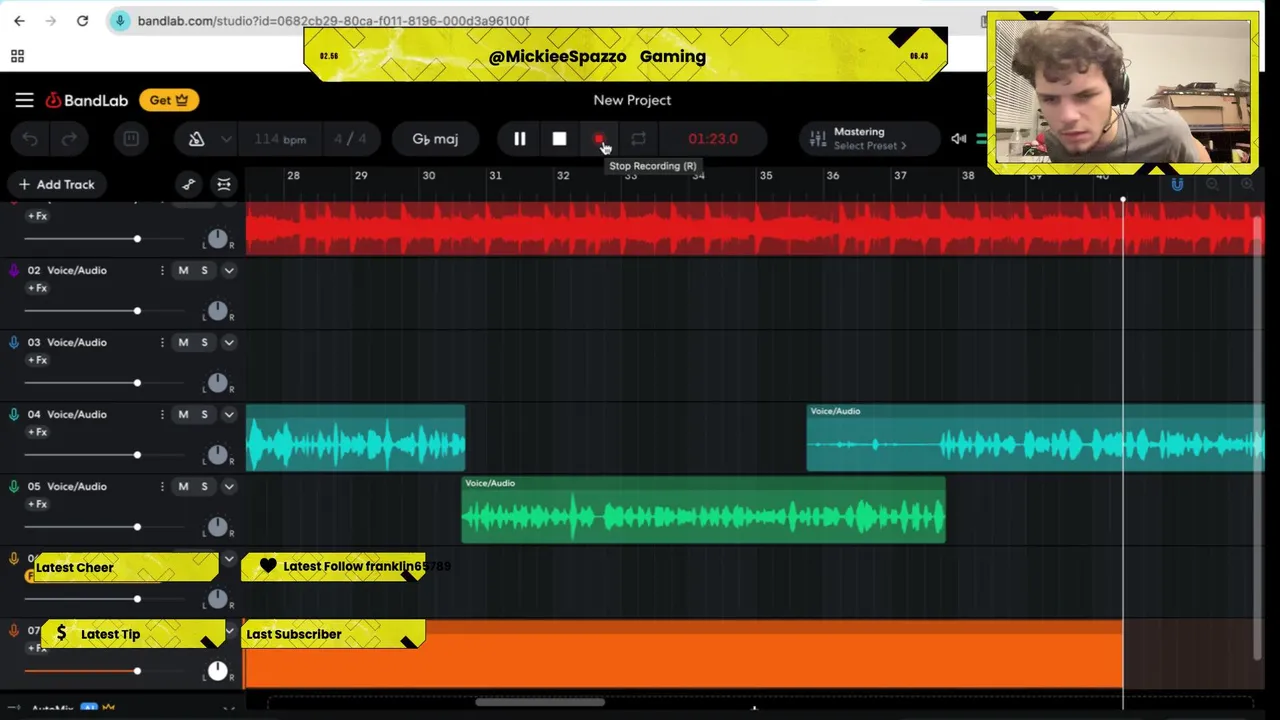Click the track 02 volume slider handle
Viewport: 1280px width, 720px height.
tap(137, 311)
